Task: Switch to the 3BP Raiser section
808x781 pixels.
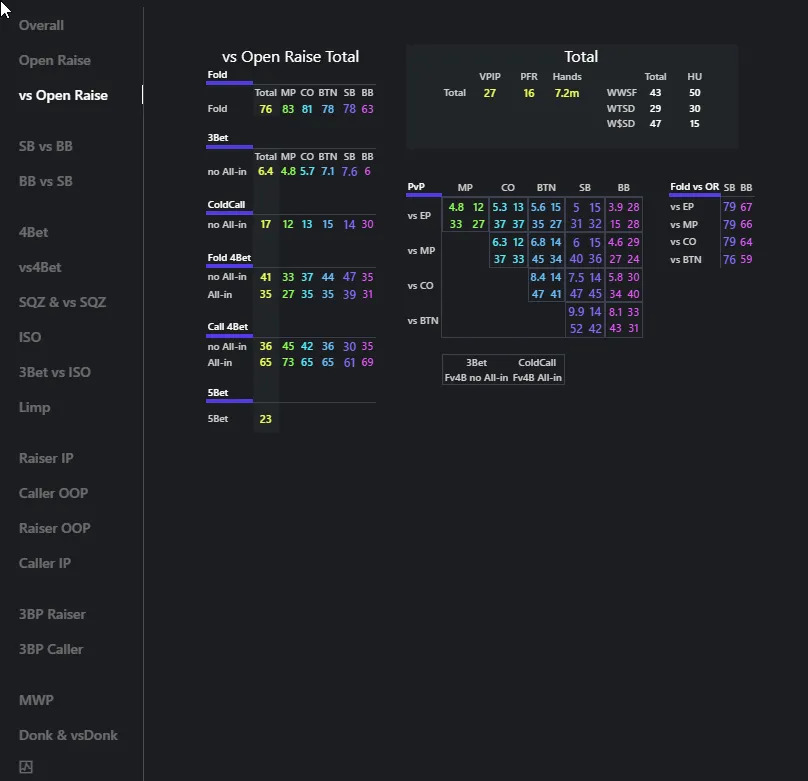Action: [52, 614]
